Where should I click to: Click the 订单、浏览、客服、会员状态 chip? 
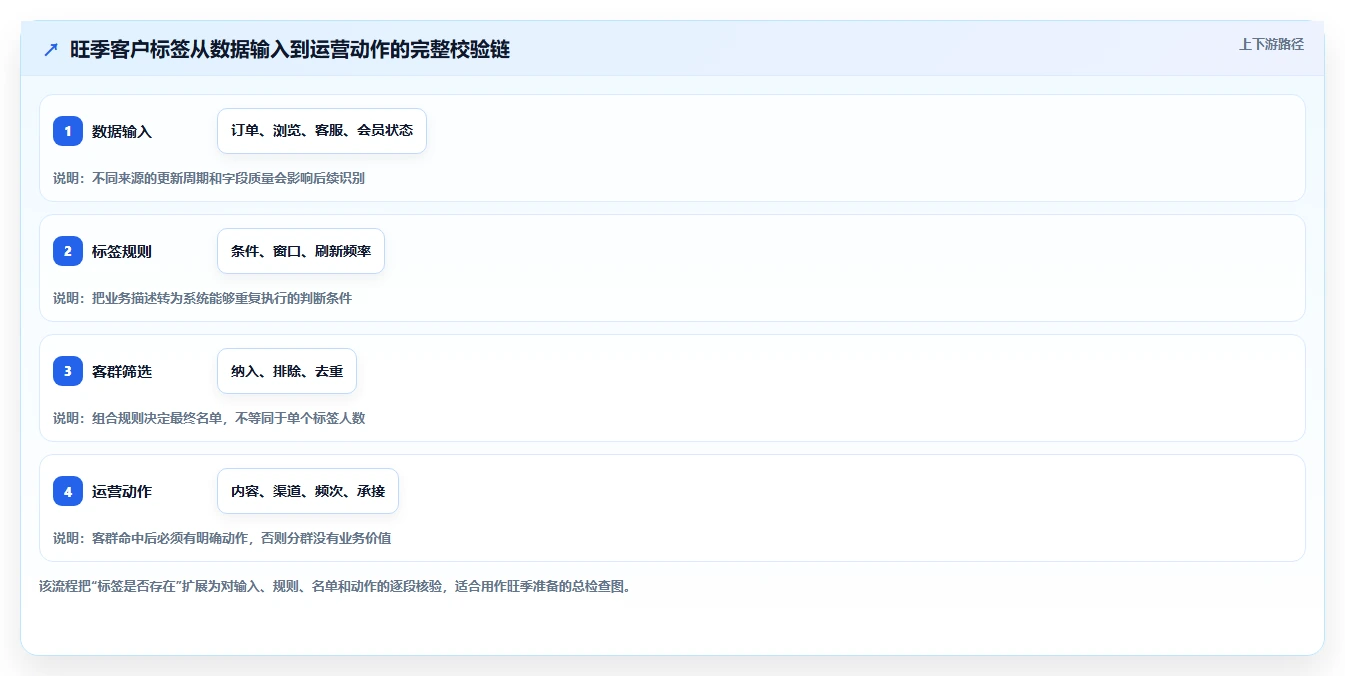click(x=322, y=131)
